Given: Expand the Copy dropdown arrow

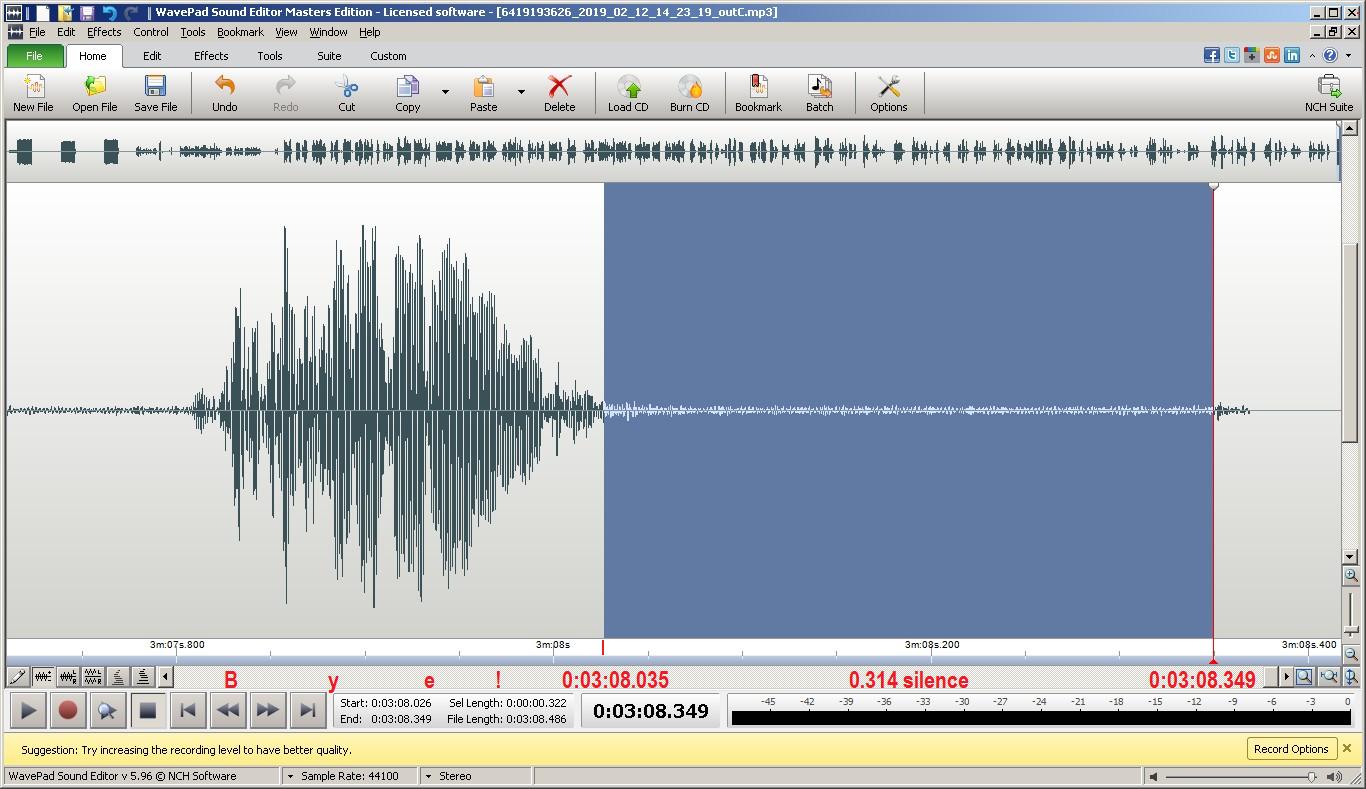Looking at the screenshot, I should 445,92.
